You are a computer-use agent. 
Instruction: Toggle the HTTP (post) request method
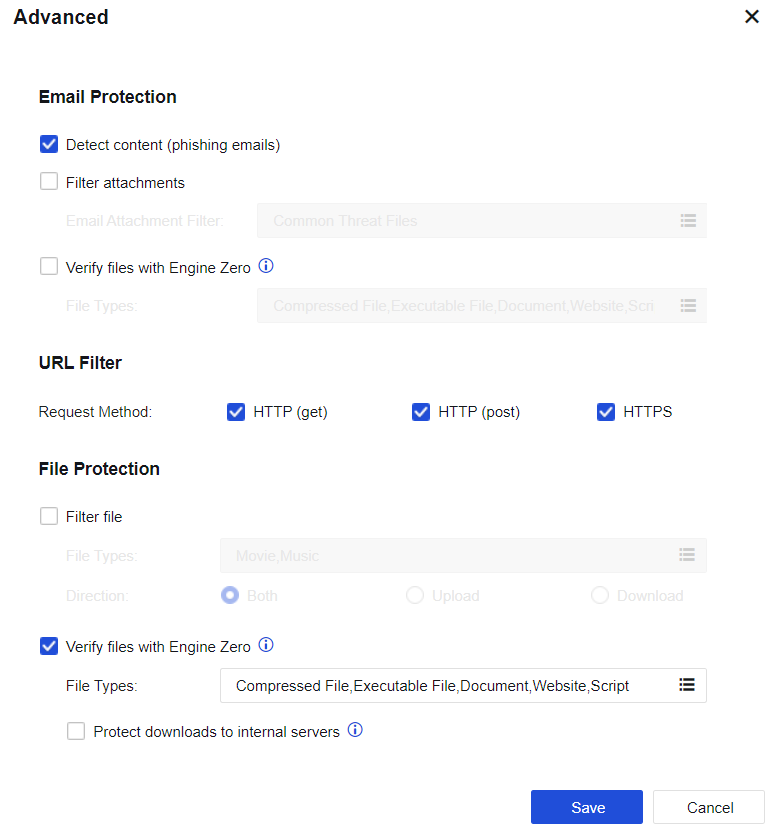pos(421,411)
